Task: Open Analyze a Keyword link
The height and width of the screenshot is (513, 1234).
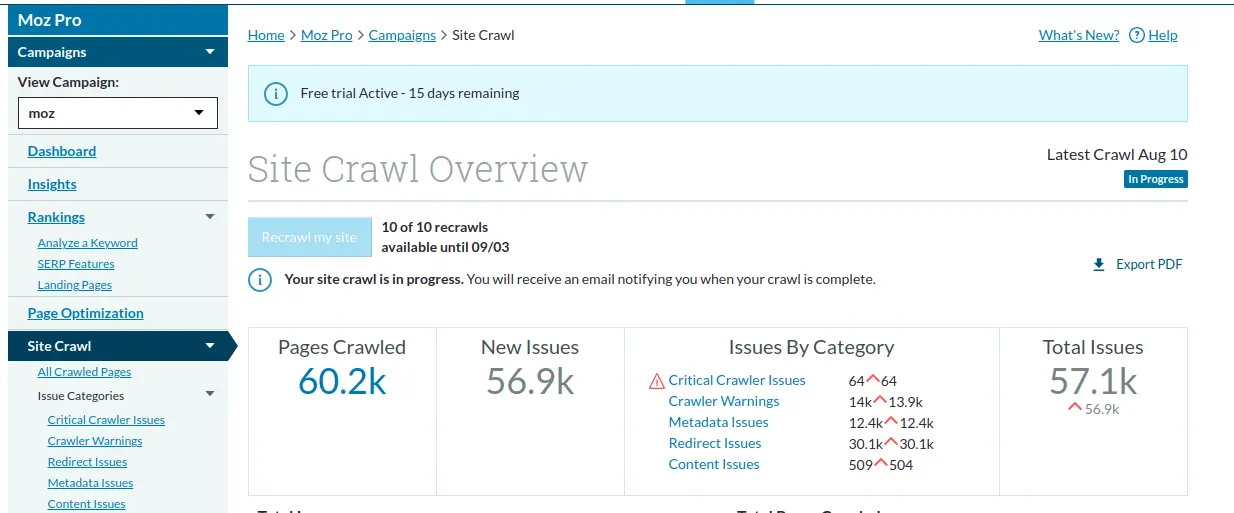Action: [88, 243]
